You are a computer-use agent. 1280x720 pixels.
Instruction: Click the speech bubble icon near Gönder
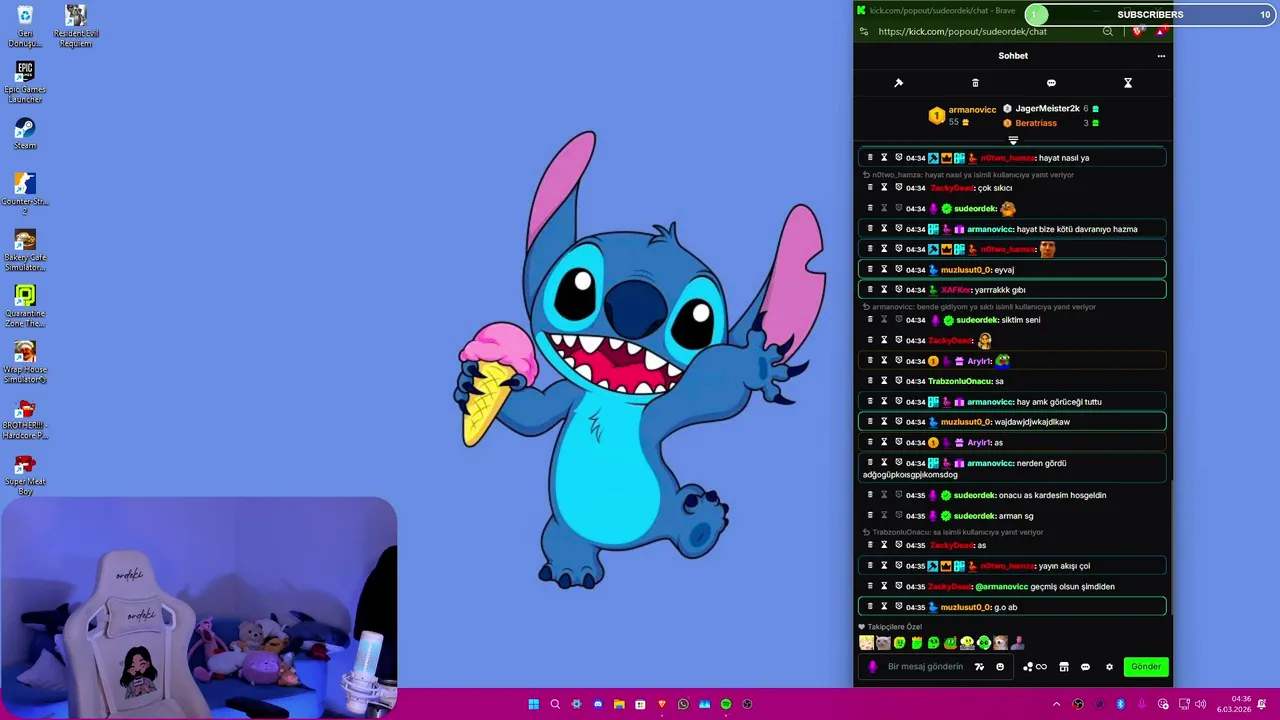1085,667
